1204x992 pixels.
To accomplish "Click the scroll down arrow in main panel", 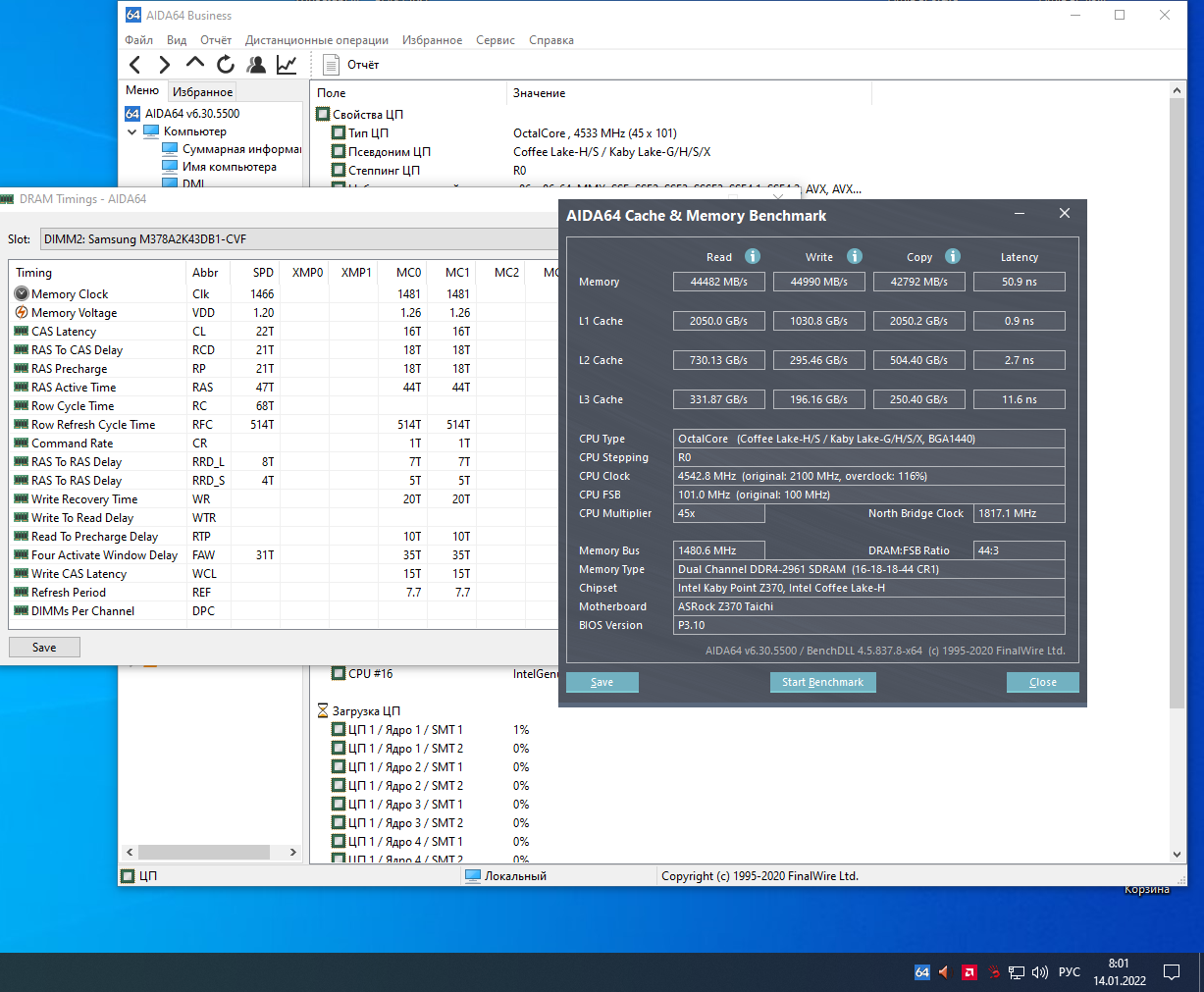I will pyautogui.click(x=1178, y=855).
